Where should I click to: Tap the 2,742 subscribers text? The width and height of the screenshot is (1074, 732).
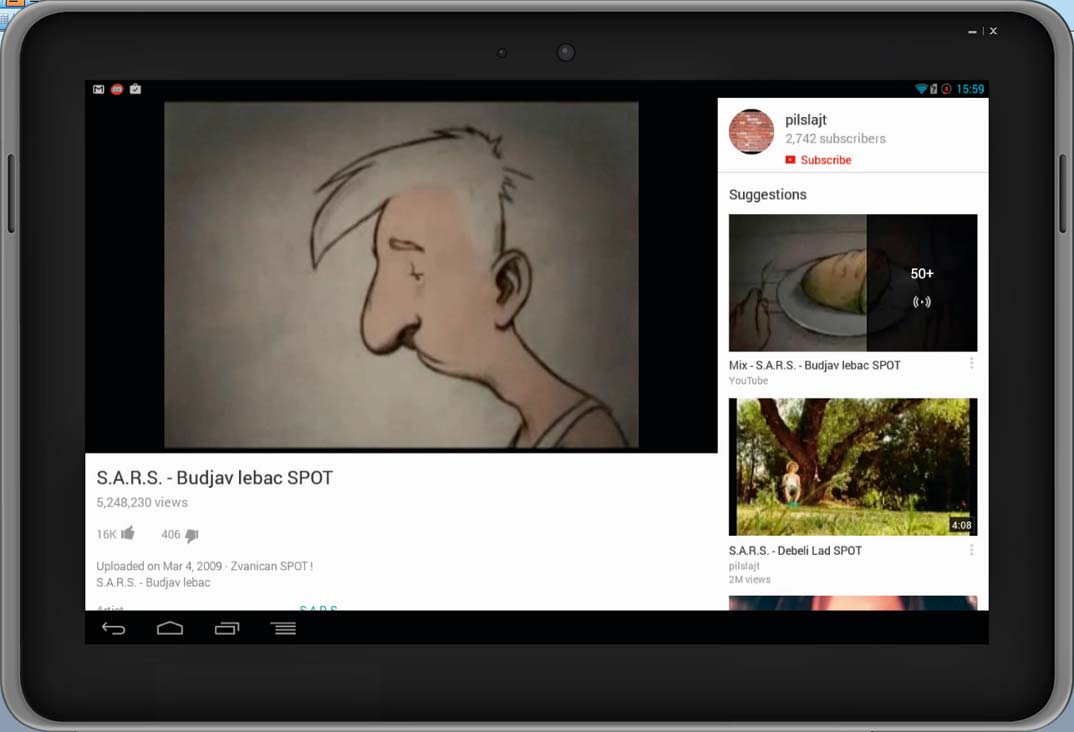tap(835, 138)
